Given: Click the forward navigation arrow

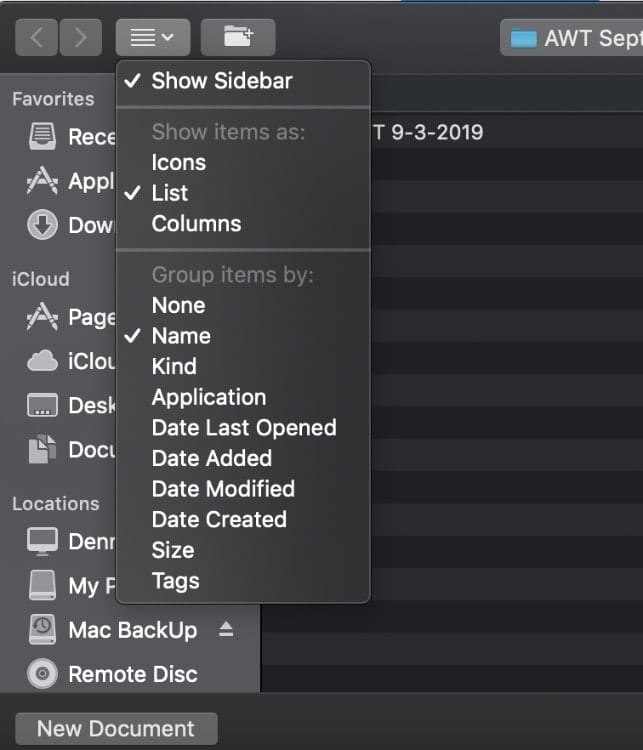Looking at the screenshot, I should pyautogui.click(x=80, y=38).
